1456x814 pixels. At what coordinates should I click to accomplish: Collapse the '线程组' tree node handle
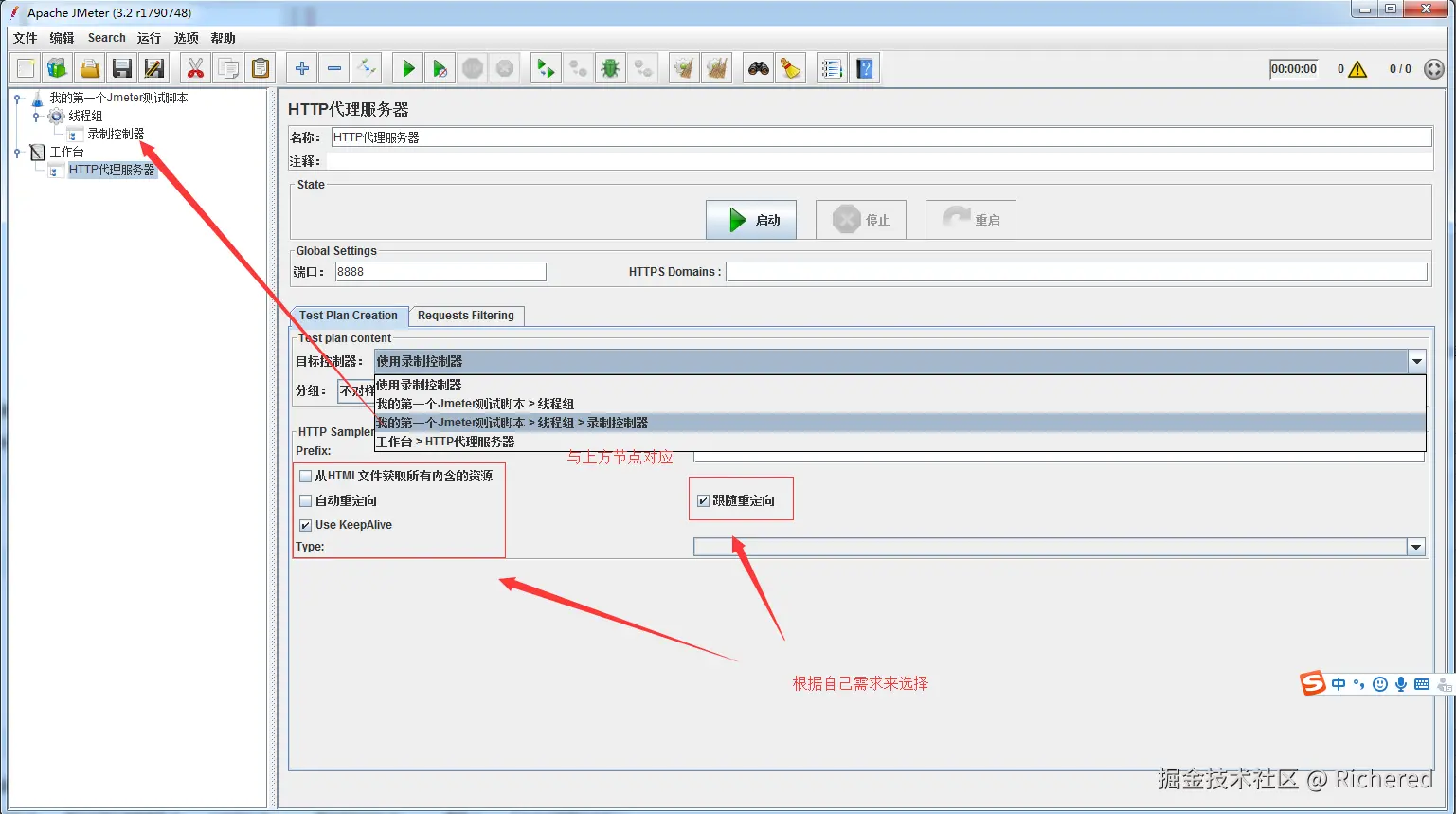pyautogui.click(x=36, y=116)
